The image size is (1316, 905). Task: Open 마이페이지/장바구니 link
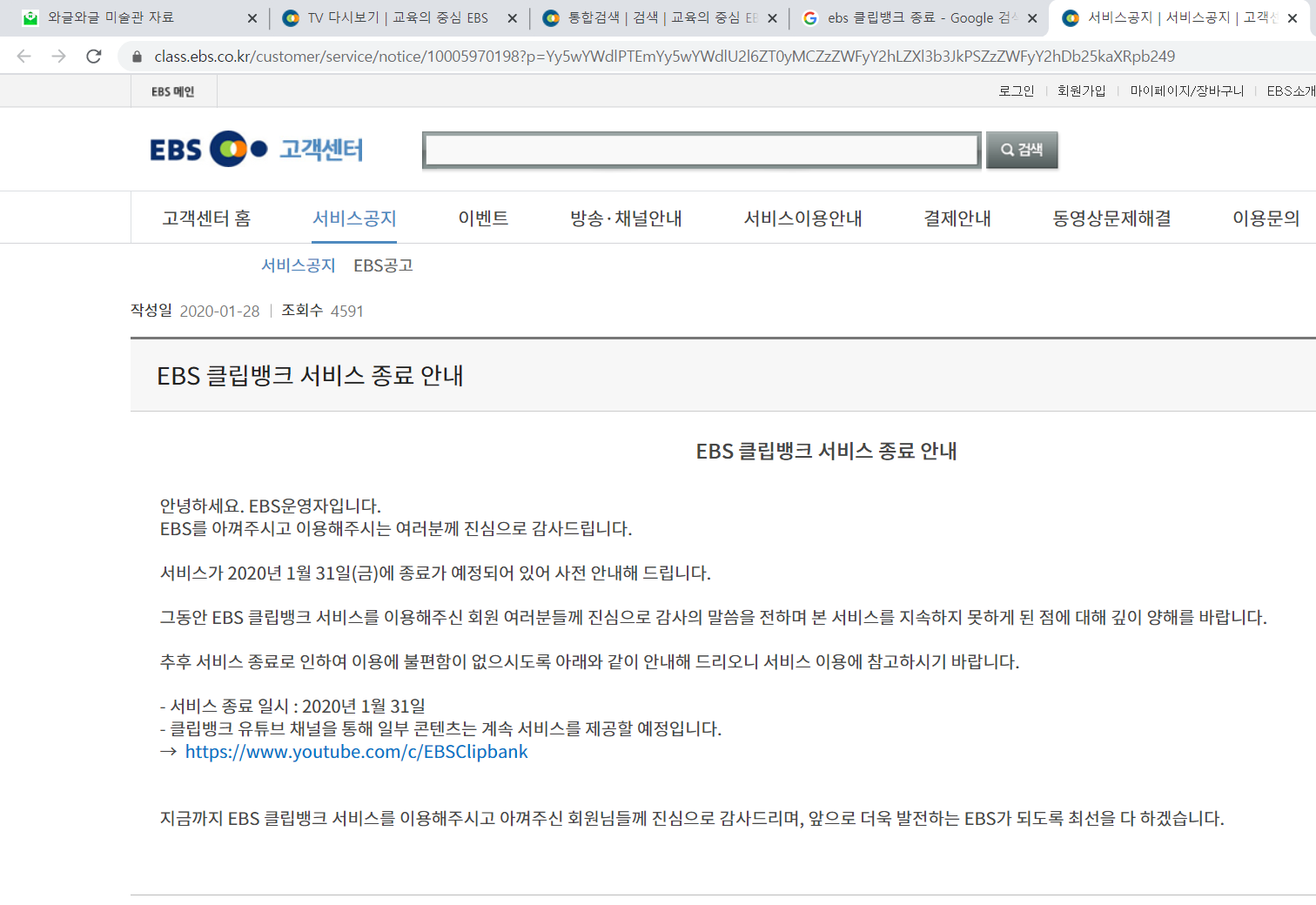[1187, 90]
